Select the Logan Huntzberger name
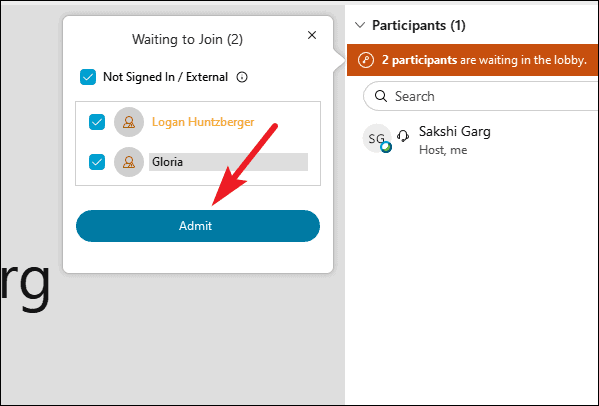Screen dimensions: 599x406 point(203,122)
